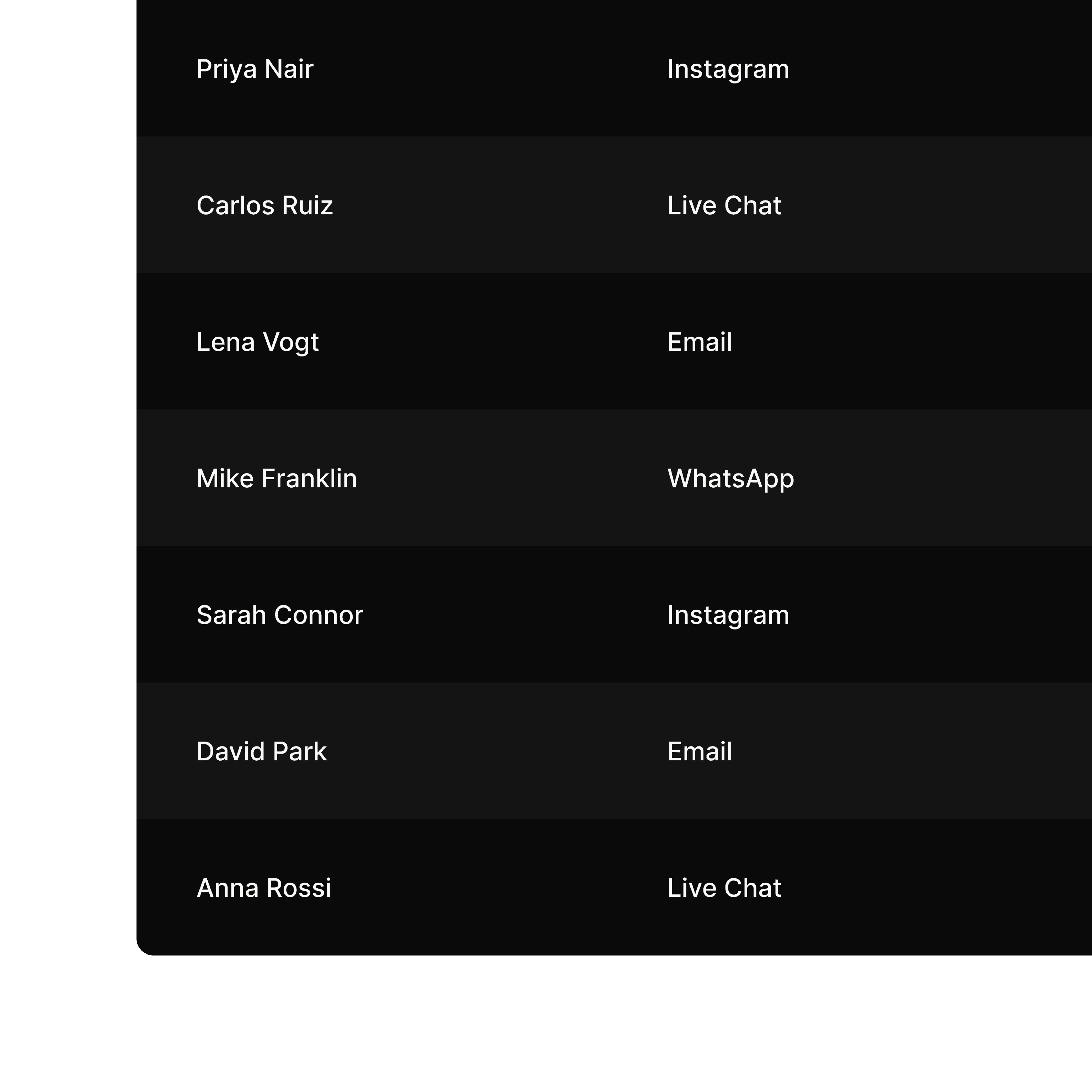1092x1092 pixels.
Task: Click Email channel in David Park row
Action: click(x=700, y=751)
